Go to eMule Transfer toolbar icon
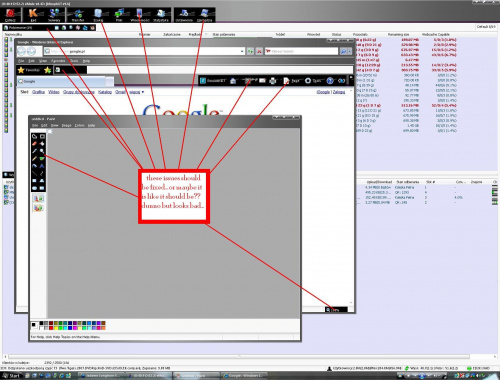 coord(78,15)
